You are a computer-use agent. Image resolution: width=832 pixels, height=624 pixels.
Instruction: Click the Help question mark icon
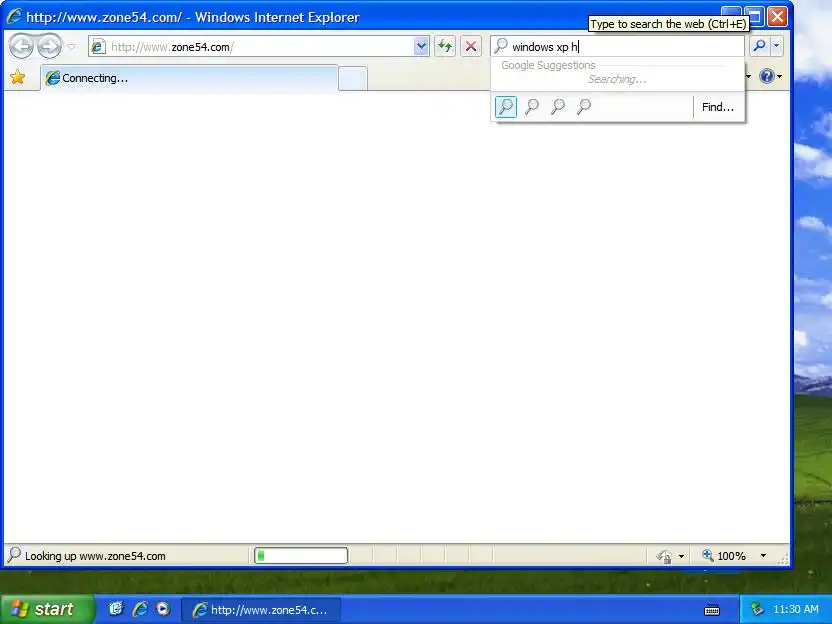click(x=766, y=77)
